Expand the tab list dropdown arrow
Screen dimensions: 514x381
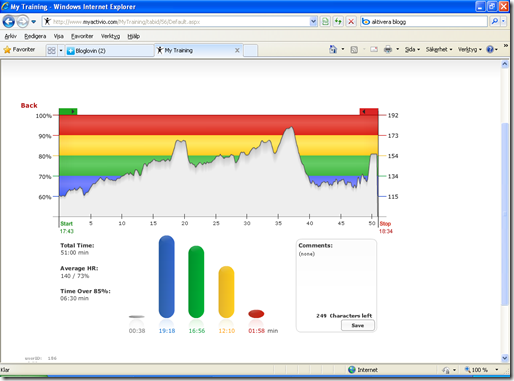[61, 51]
